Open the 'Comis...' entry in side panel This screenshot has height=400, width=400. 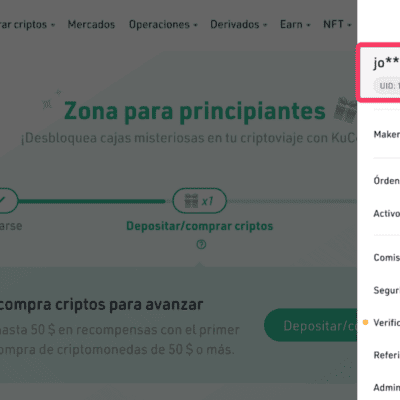387,257
